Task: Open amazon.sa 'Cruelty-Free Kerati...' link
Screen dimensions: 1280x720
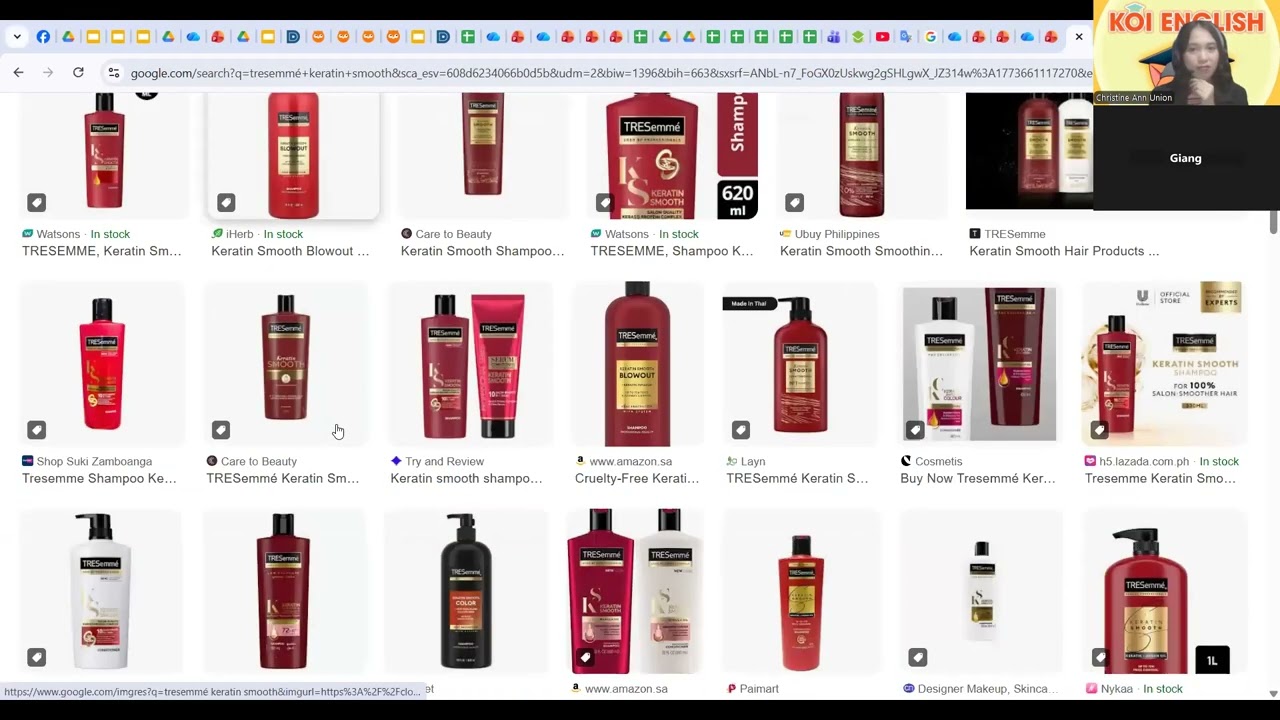Action: click(x=637, y=478)
